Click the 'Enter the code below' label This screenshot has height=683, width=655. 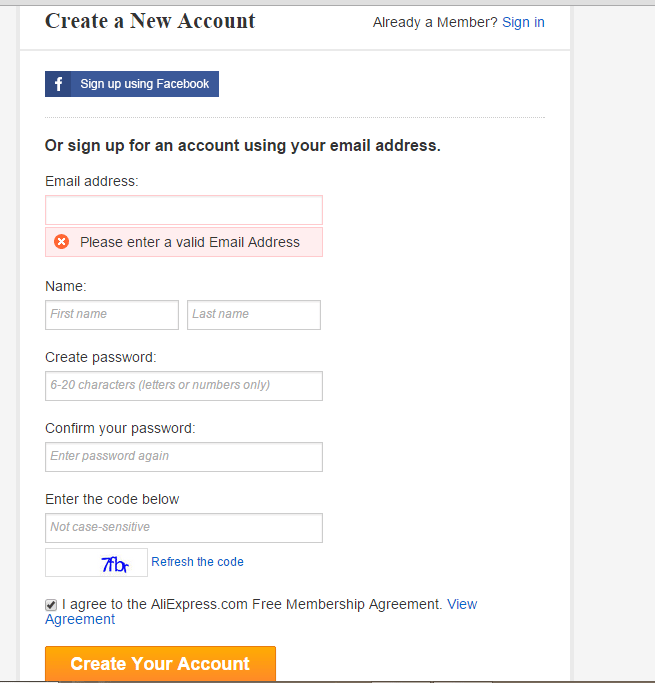[112, 499]
